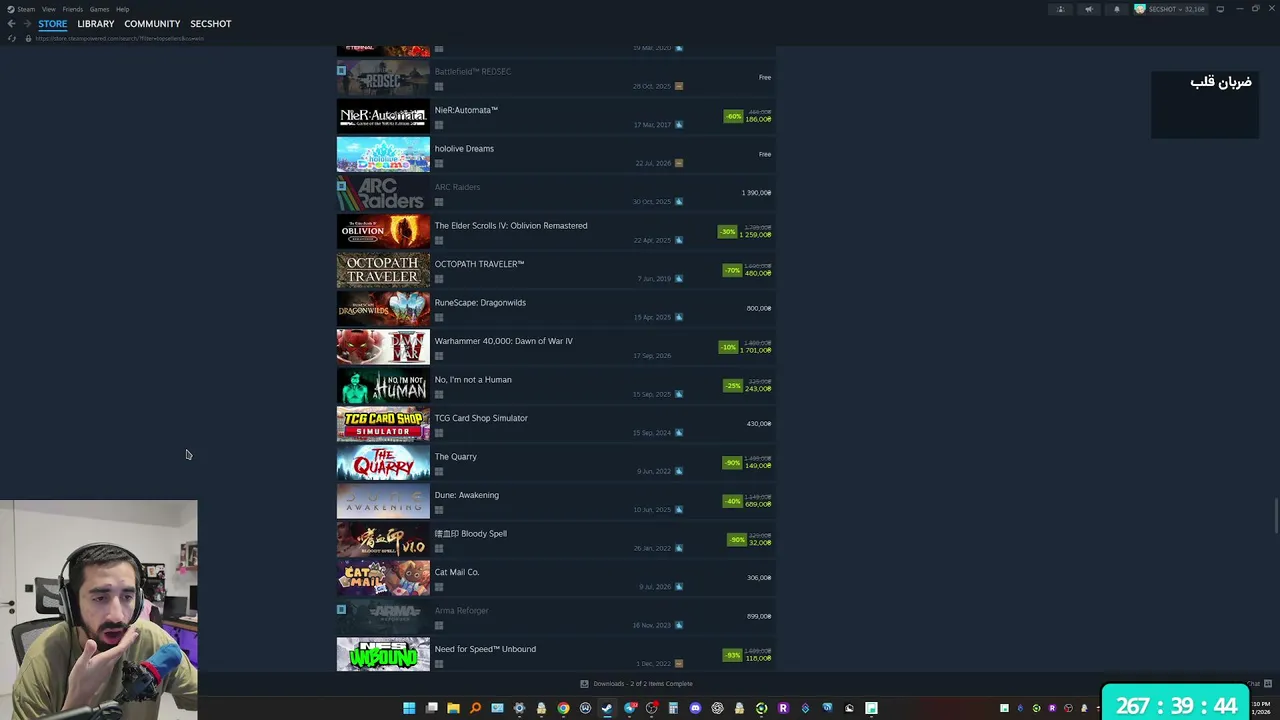The image size is (1280, 720).
Task: Open the ChatGPT taskbar icon
Action: [717, 708]
